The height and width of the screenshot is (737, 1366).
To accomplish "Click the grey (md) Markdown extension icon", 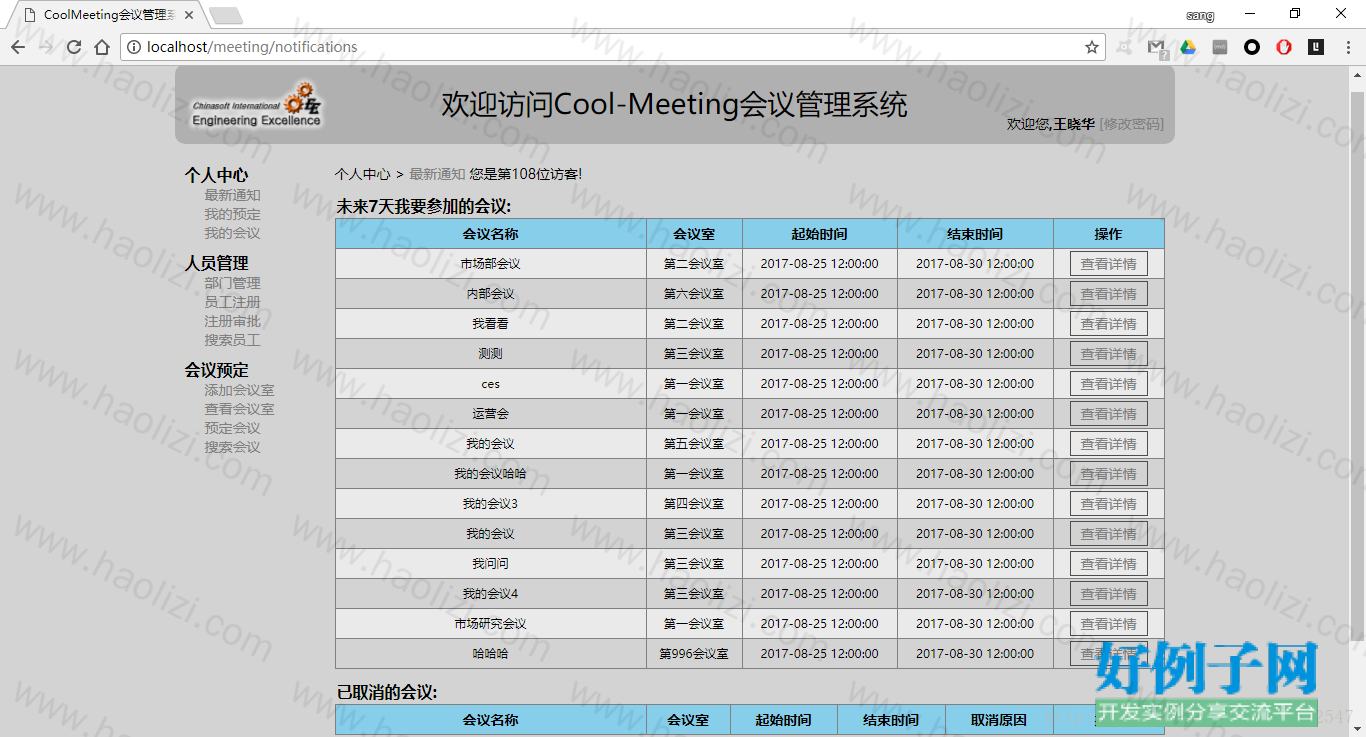I will [x=1220, y=47].
